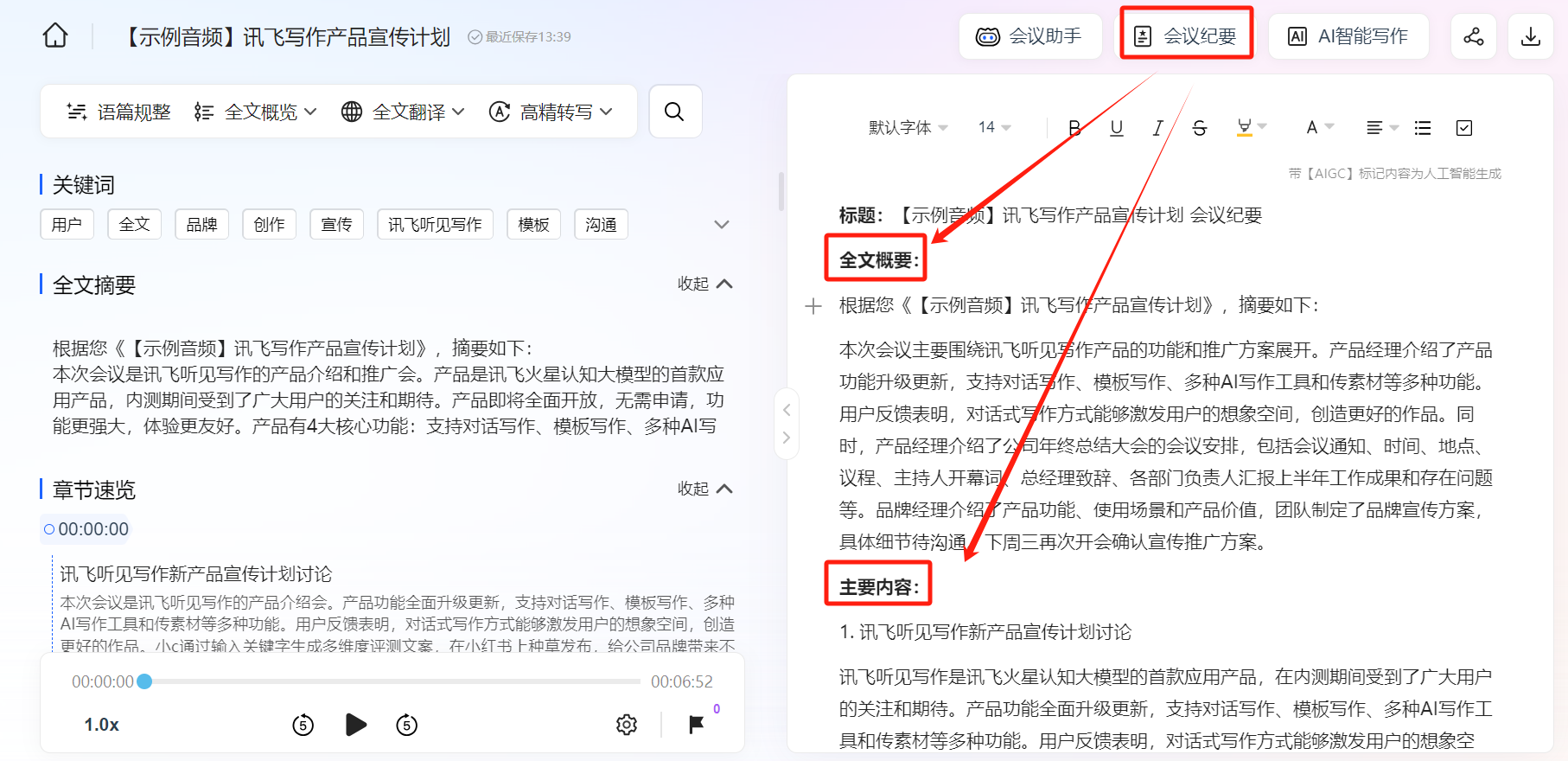Open highlight color dropdown arrow
Image resolution: width=1568 pixels, height=761 pixels.
(x=1262, y=127)
